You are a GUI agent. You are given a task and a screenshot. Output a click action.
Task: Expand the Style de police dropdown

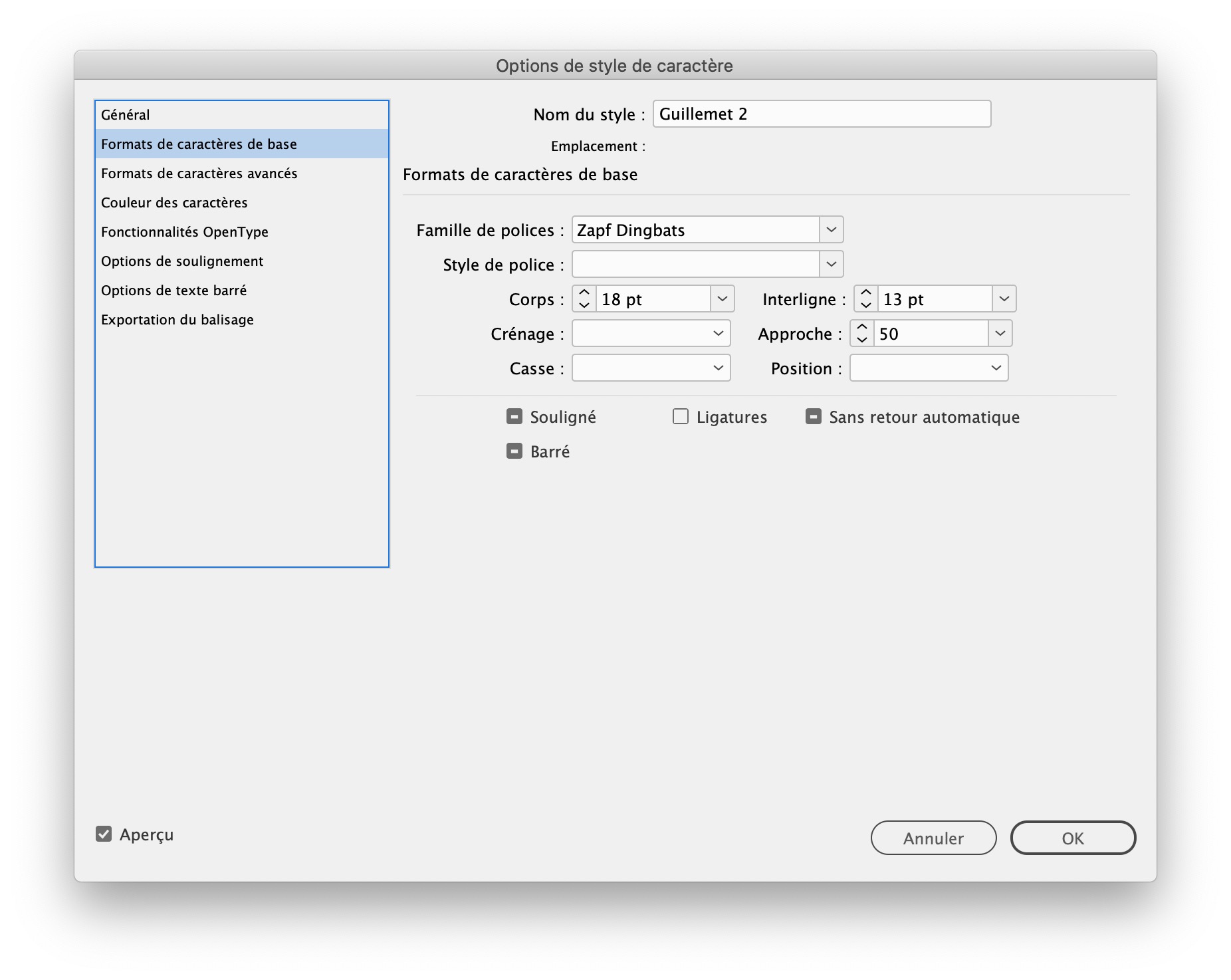[x=830, y=264]
